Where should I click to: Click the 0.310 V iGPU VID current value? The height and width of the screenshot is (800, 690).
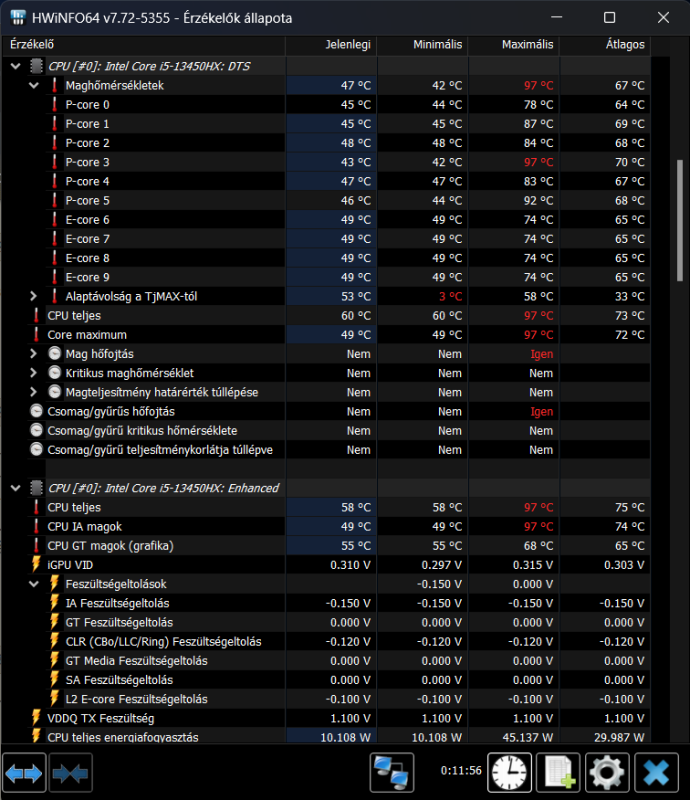pos(350,565)
